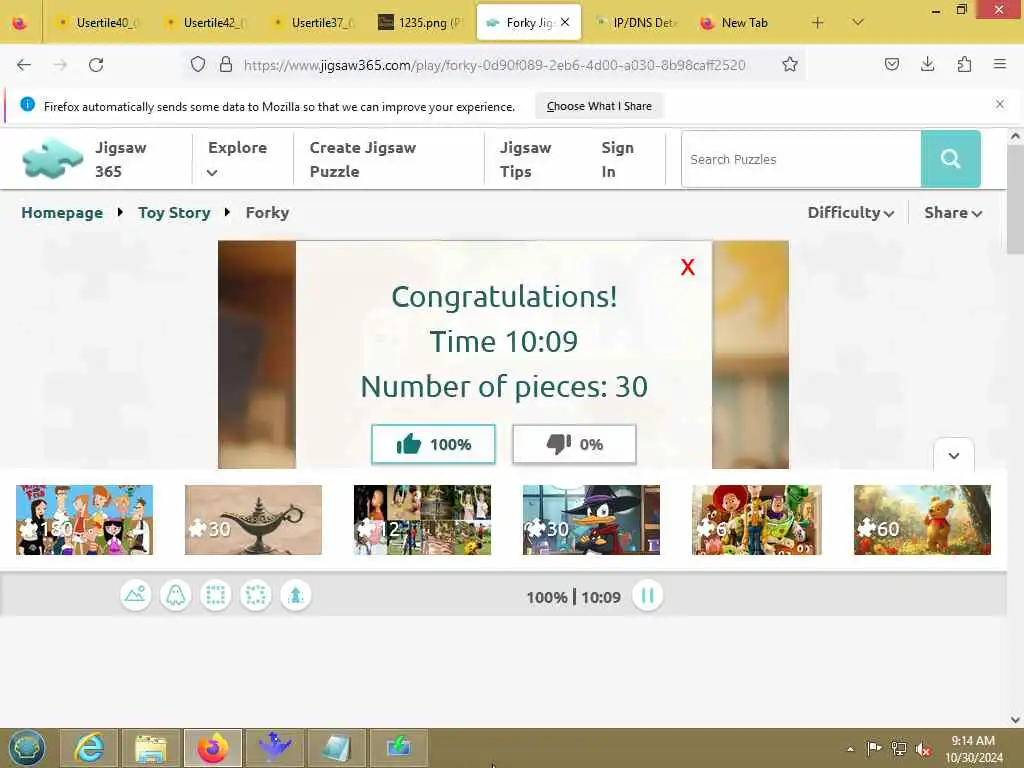Viewport: 1024px width, 768px height.
Task: Click the address bar URL
Action: (494, 65)
